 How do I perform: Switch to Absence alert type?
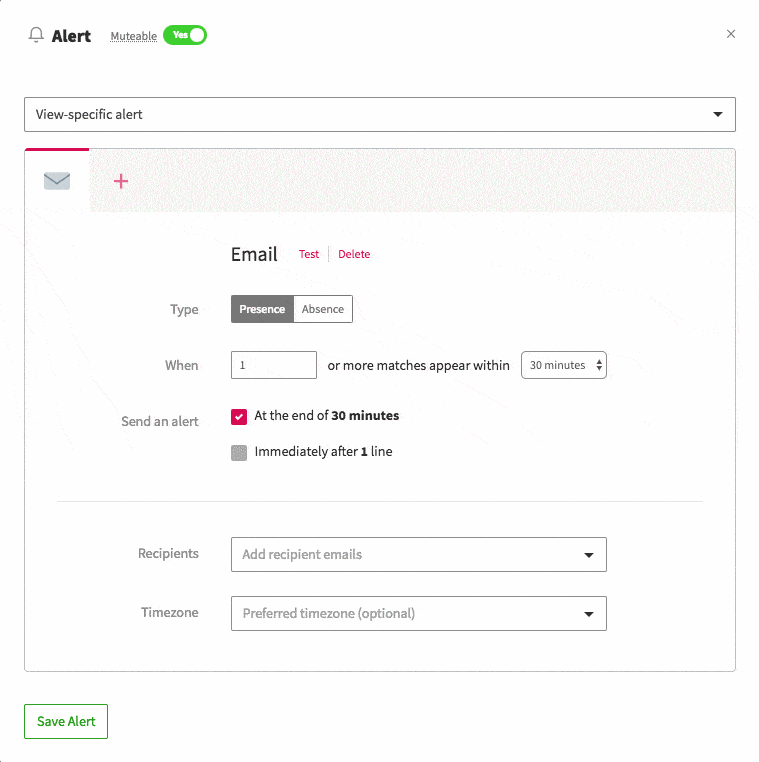click(x=323, y=309)
